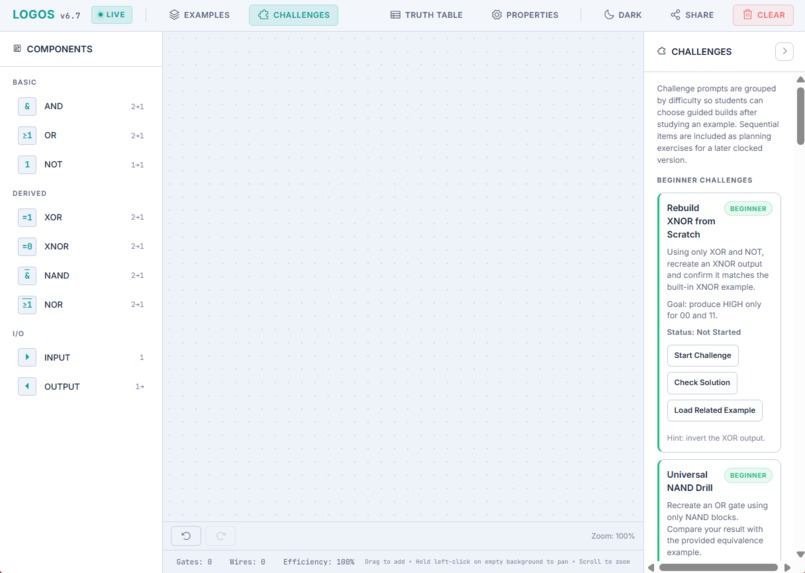Click the redo arrow button

pos(221,536)
